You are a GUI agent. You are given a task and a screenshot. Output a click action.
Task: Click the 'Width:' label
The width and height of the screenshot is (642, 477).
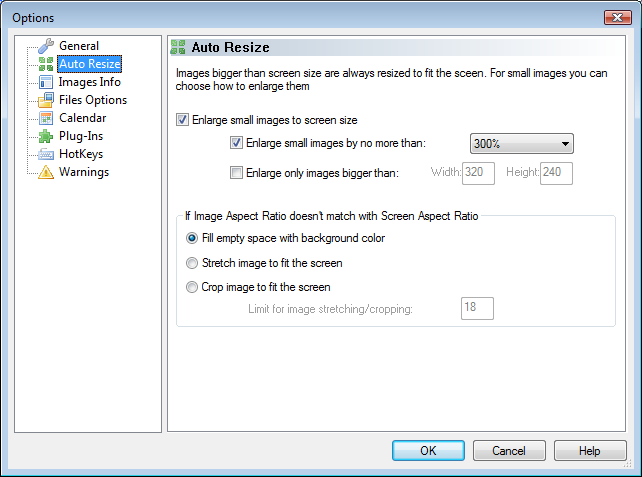[x=446, y=172]
